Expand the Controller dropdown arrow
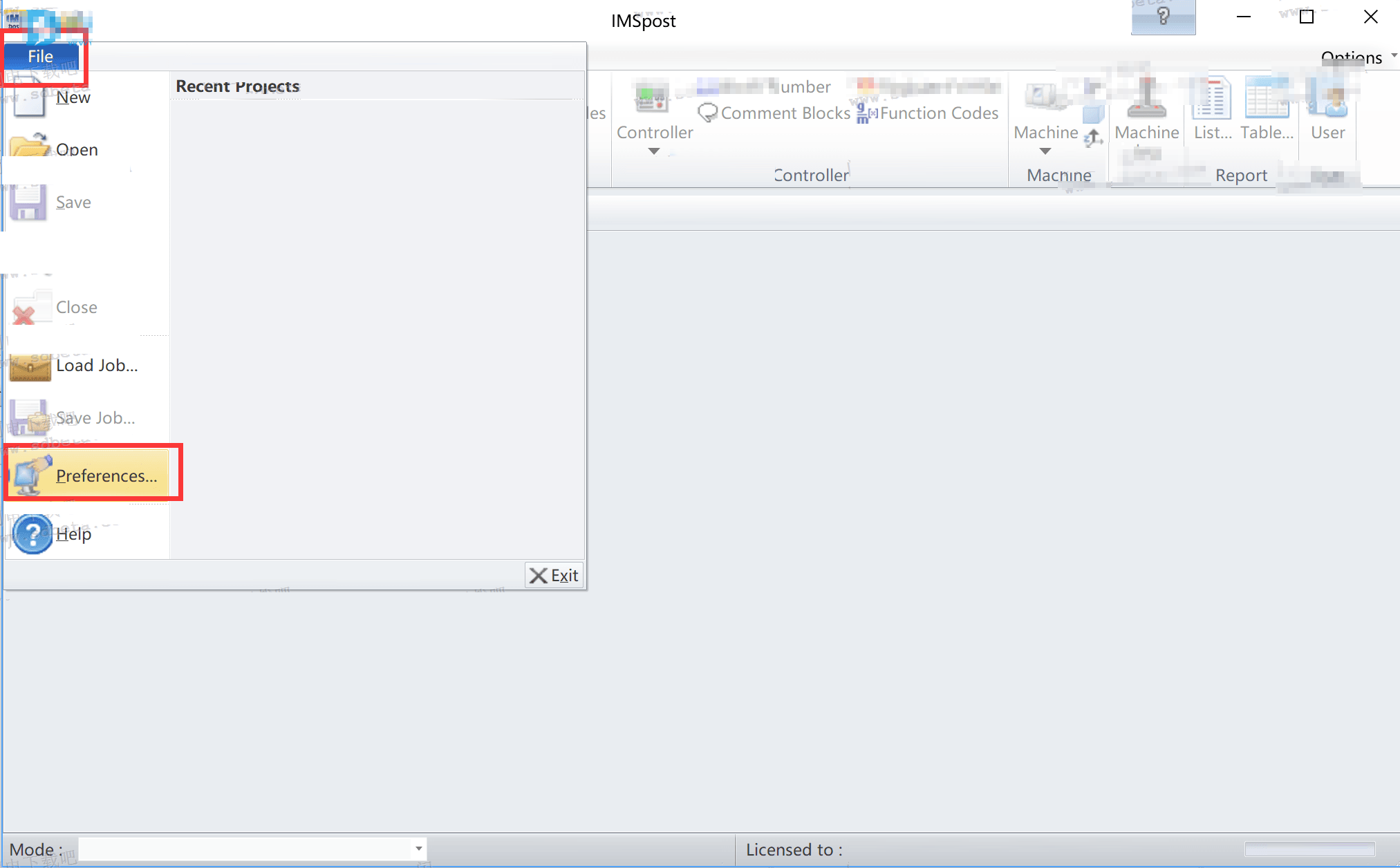 (653, 151)
